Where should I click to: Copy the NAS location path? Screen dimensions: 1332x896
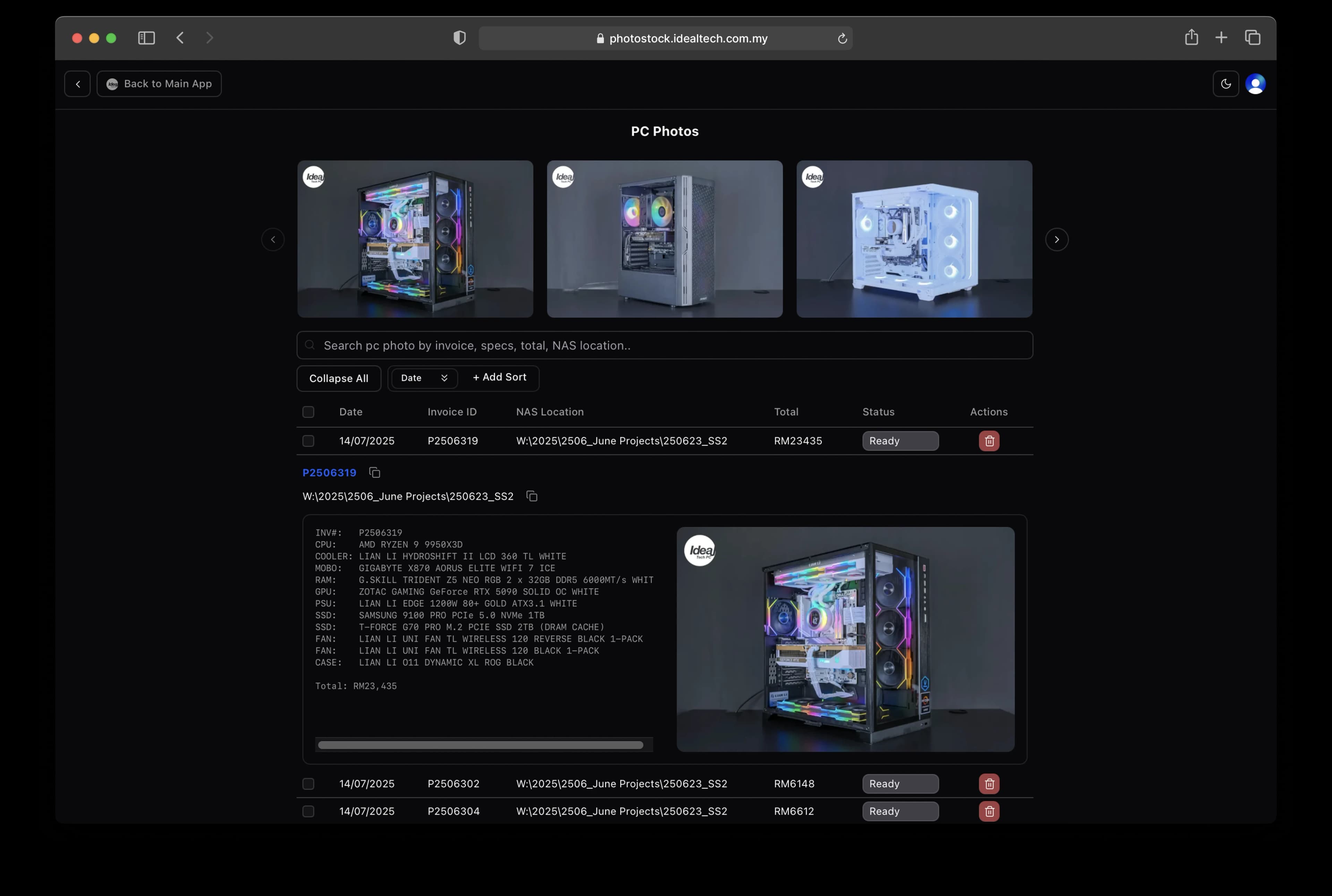click(x=531, y=496)
